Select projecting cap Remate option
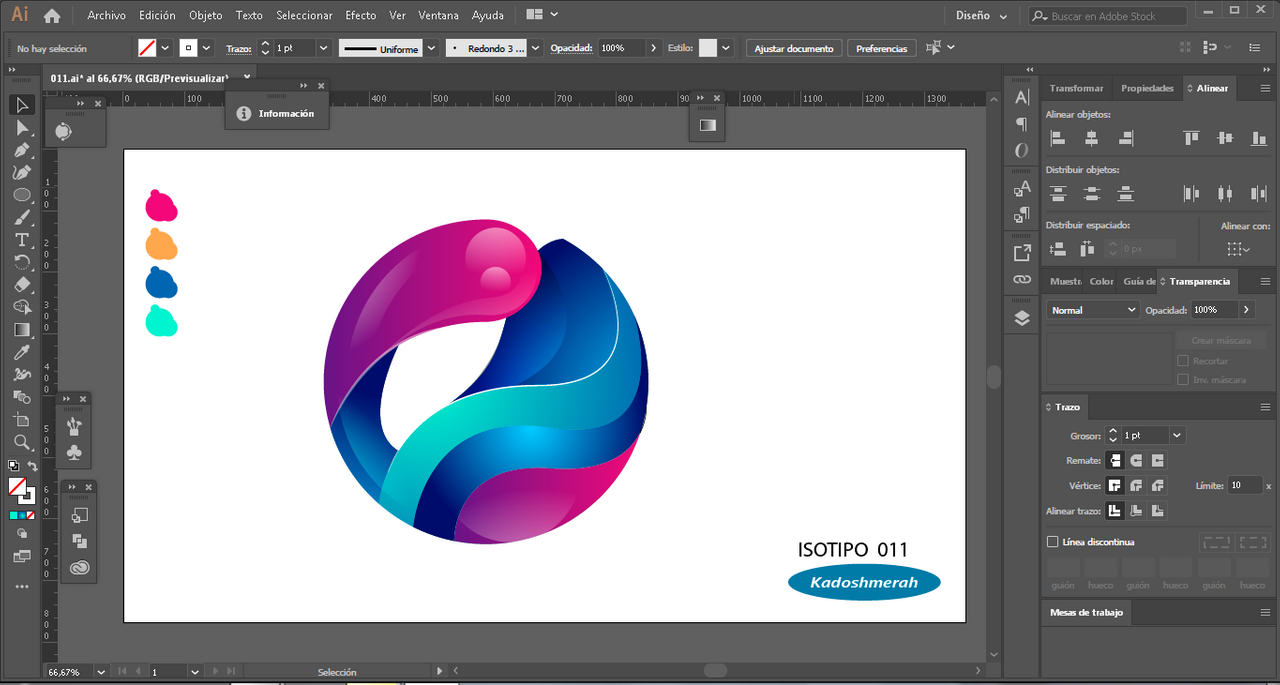Screen dimensions: 1280x685 point(1157,461)
